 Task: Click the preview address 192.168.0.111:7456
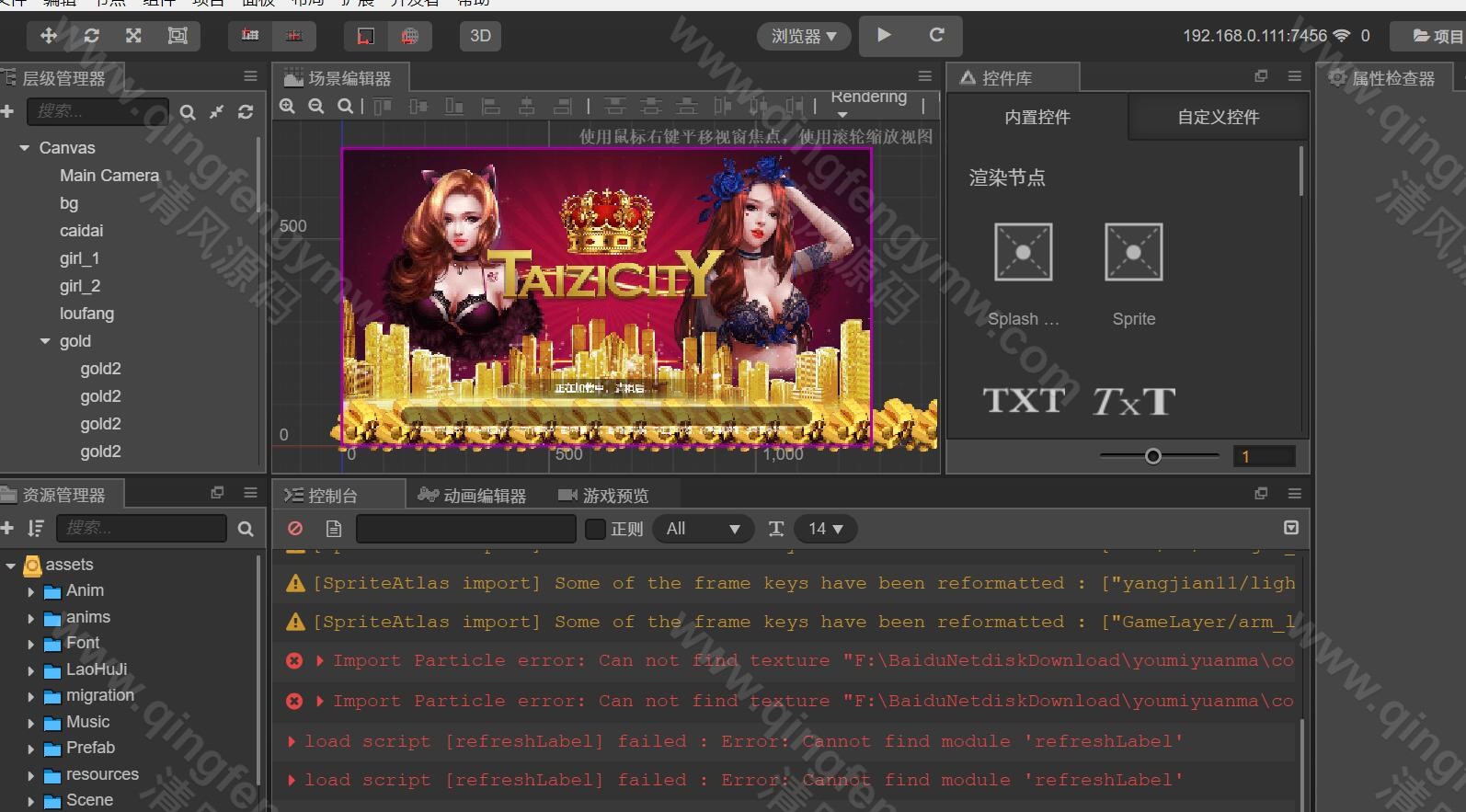point(1254,36)
